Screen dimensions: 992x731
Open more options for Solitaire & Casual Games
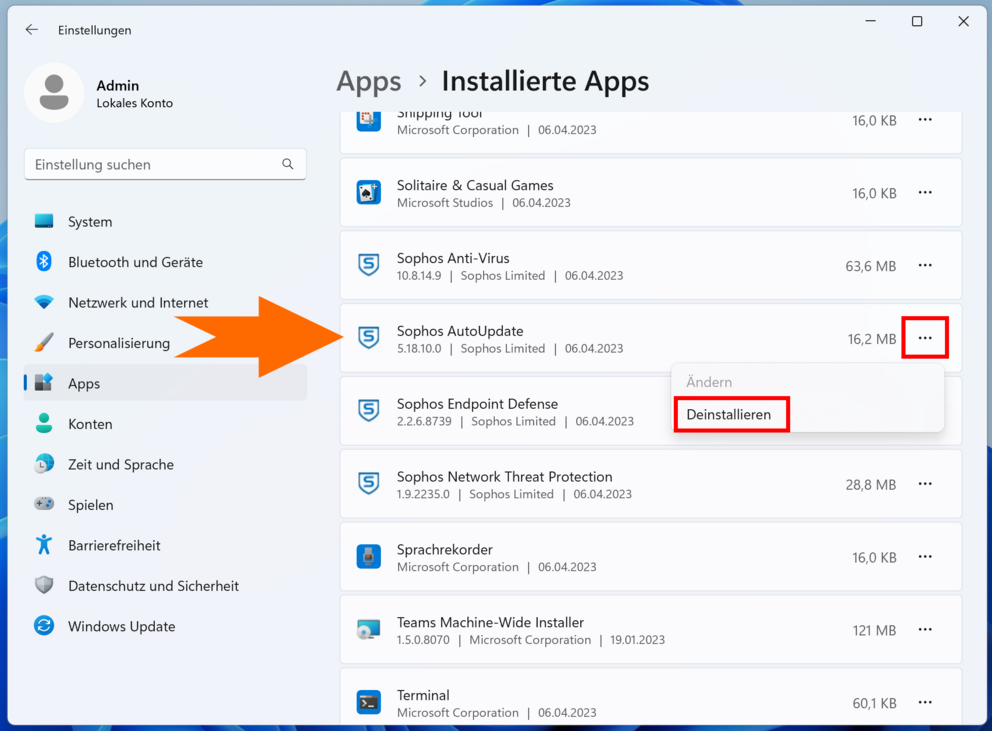pyautogui.click(x=925, y=192)
